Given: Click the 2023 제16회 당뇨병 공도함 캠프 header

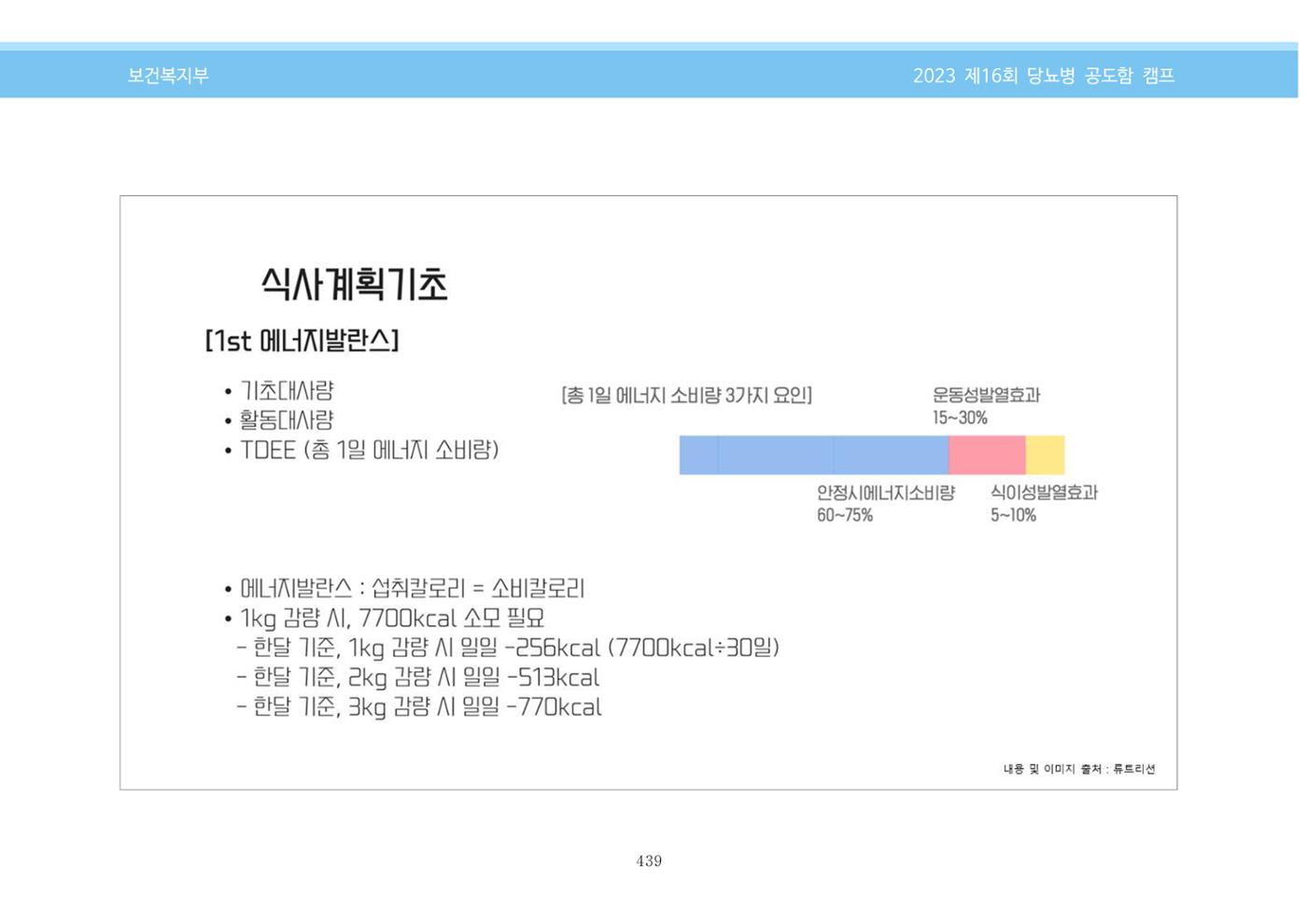Looking at the screenshot, I should coord(1044,76).
